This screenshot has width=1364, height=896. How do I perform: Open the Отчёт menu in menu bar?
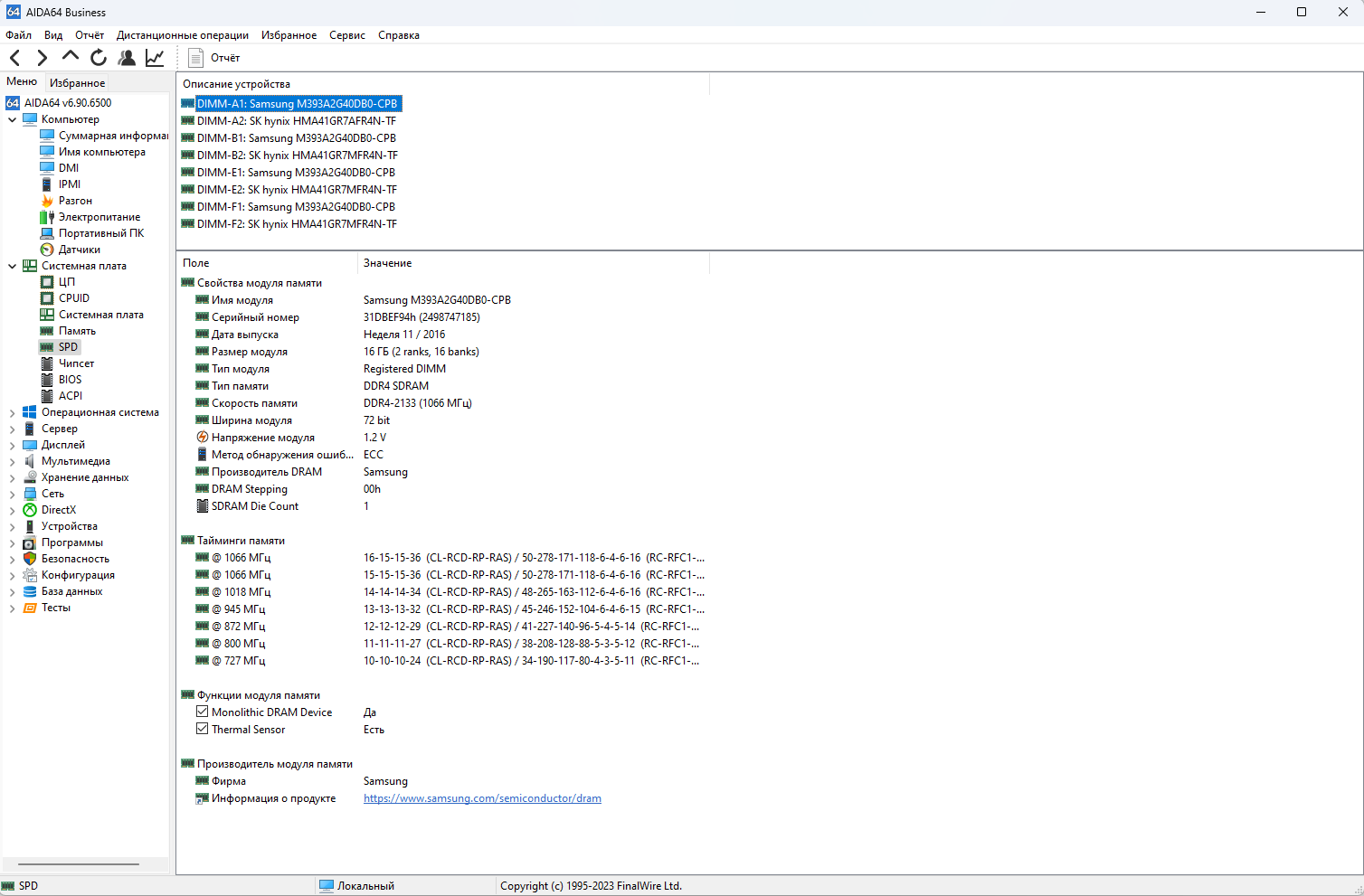[90, 35]
